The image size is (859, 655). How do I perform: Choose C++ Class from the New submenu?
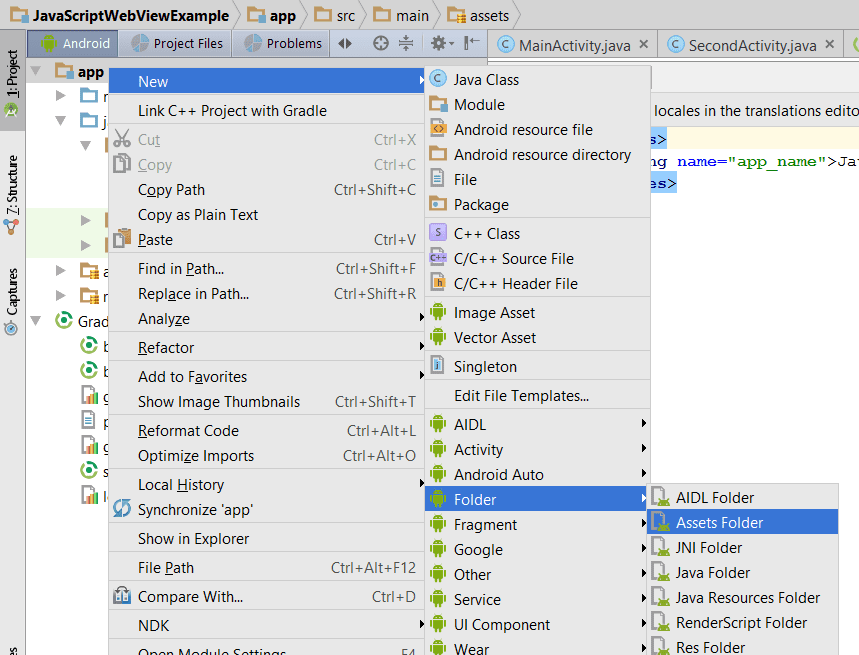pyautogui.click(x=537, y=234)
